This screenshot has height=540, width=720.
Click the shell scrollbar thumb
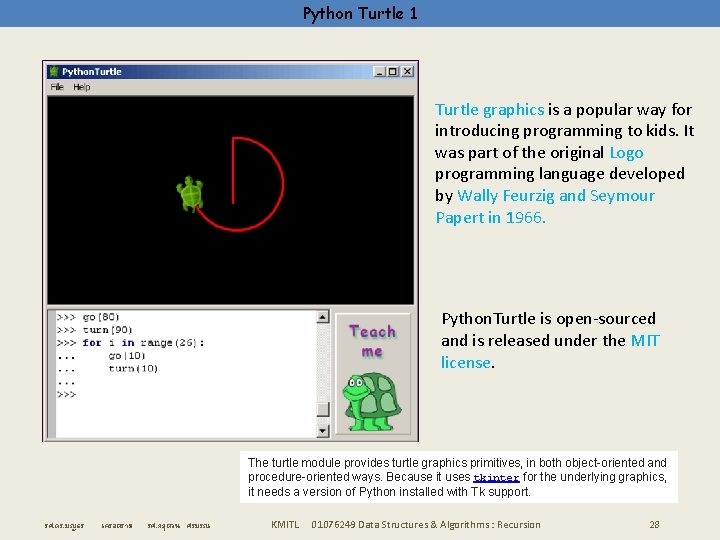[323, 409]
